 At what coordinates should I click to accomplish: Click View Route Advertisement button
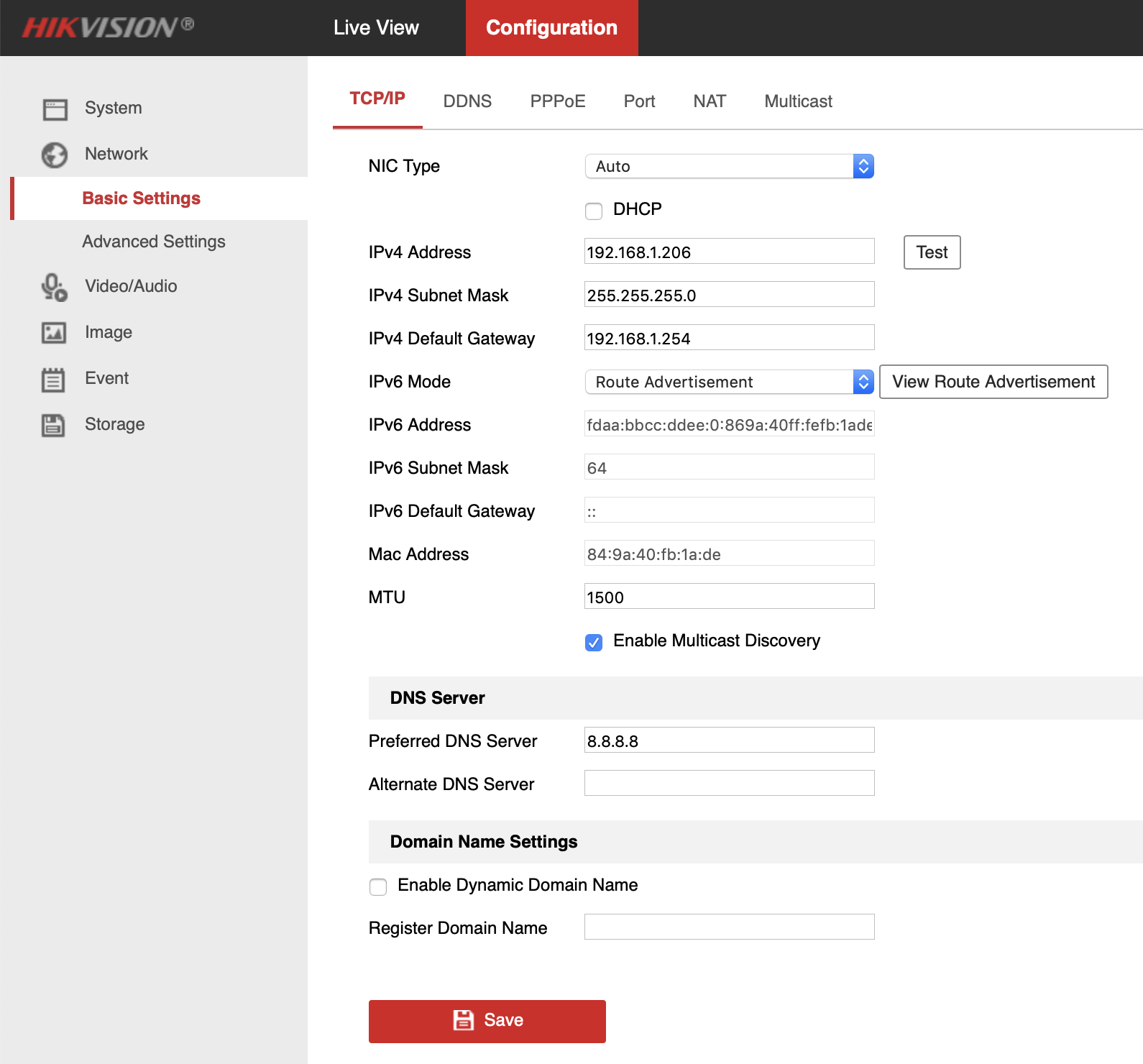tap(993, 382)
